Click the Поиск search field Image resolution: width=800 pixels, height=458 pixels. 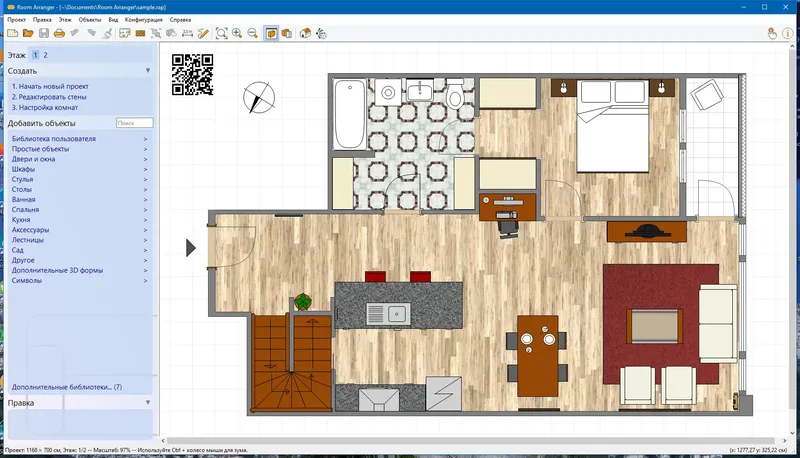[x=135, y=123]
